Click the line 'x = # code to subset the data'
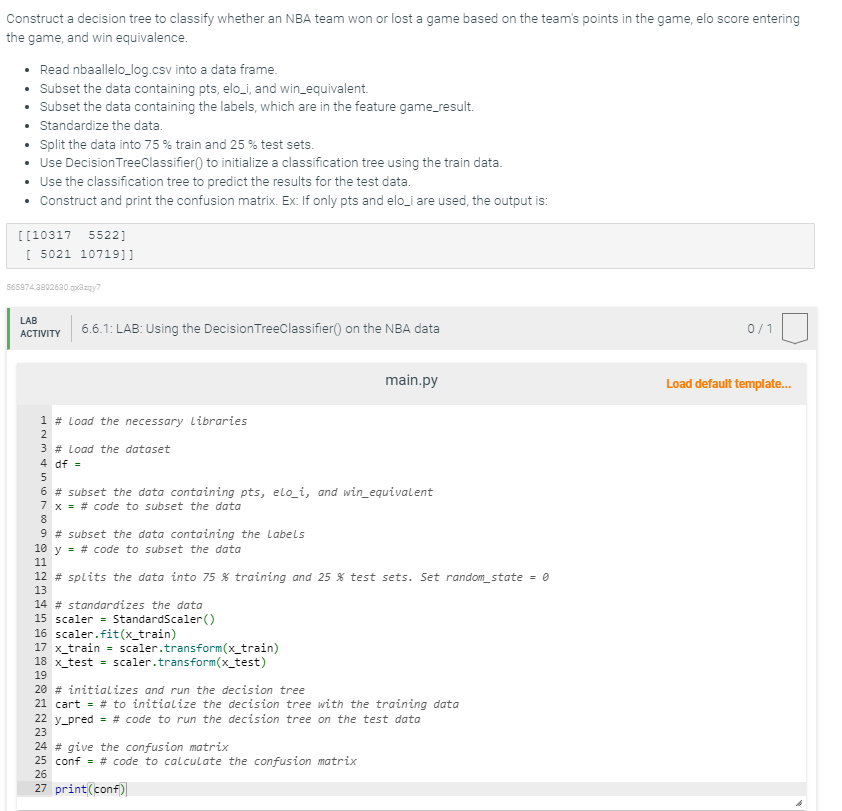 point(148,506)
